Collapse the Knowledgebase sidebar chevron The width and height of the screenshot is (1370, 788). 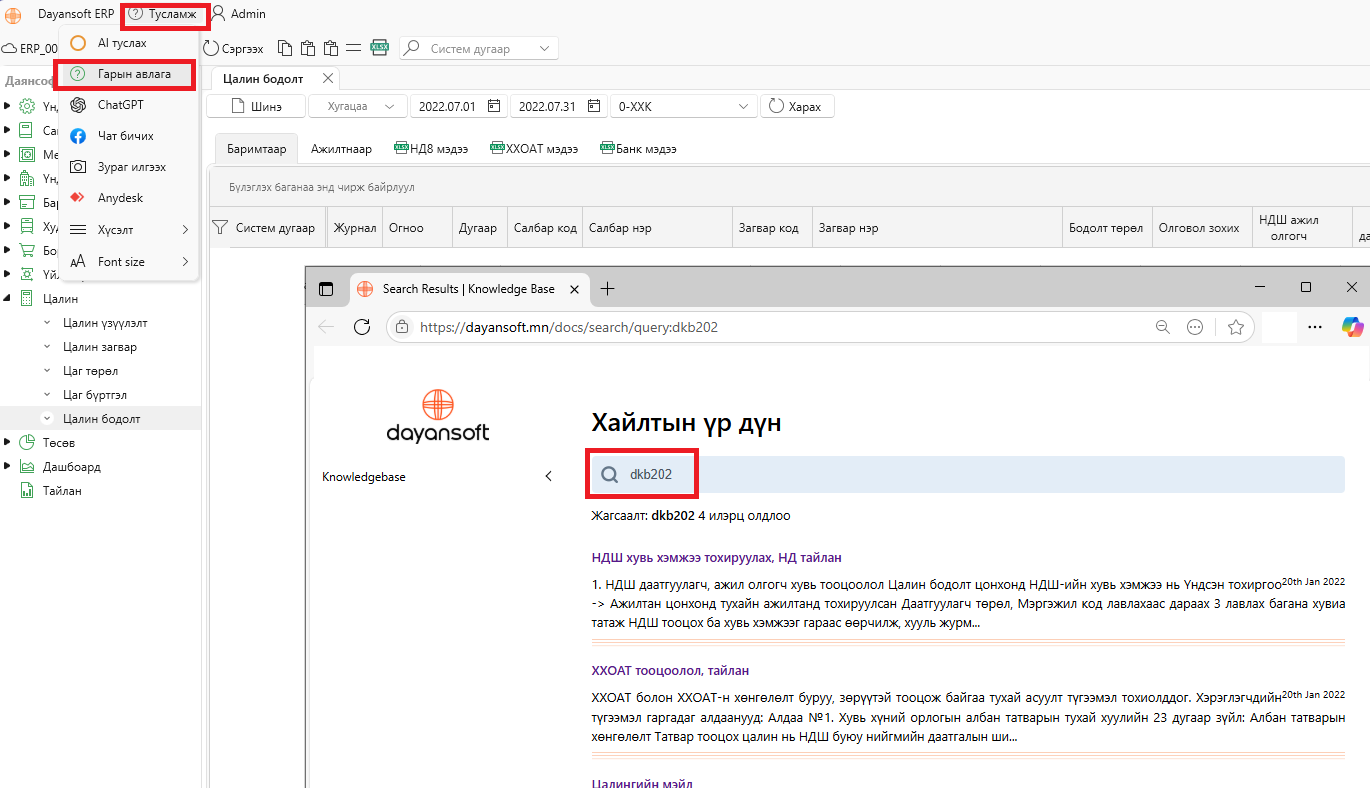[548, 477]
